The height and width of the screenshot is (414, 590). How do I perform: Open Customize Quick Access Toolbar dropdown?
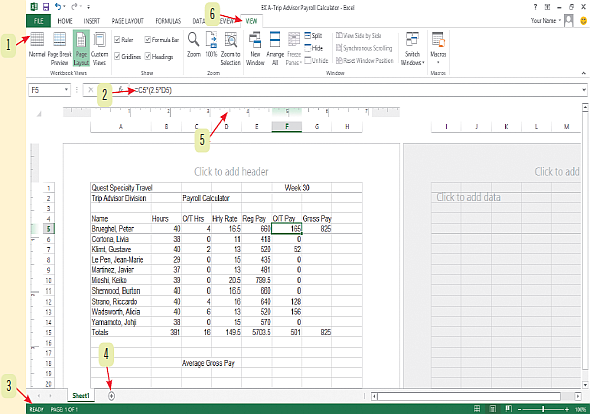tap(88, 7)
